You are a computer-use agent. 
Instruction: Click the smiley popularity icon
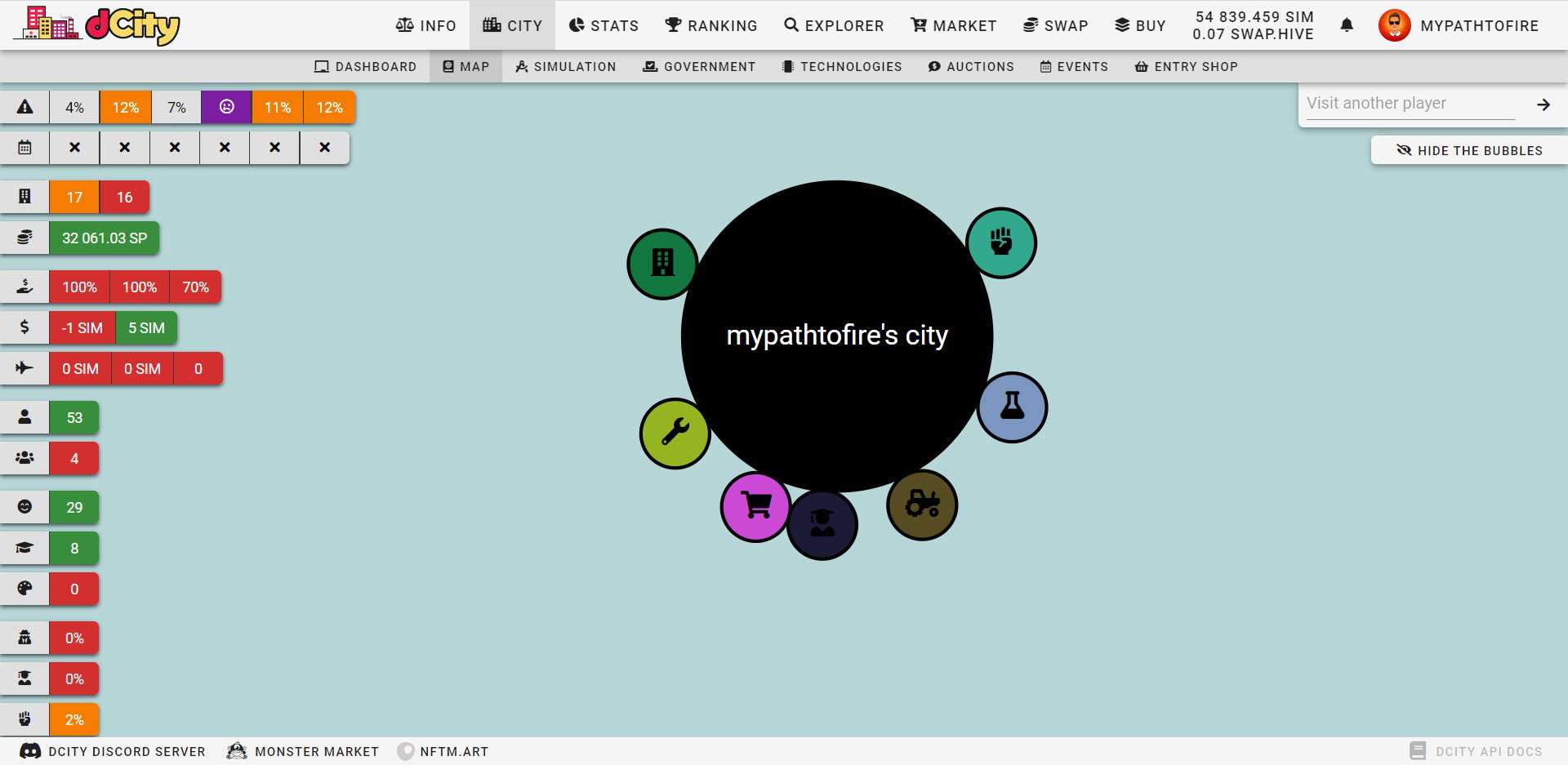pos(24,507)
